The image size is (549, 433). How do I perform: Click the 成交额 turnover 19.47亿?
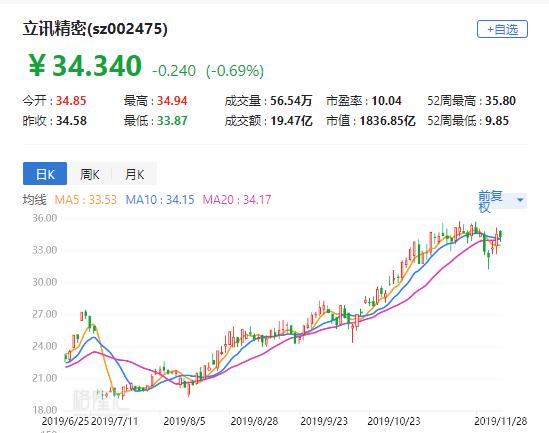291,121
